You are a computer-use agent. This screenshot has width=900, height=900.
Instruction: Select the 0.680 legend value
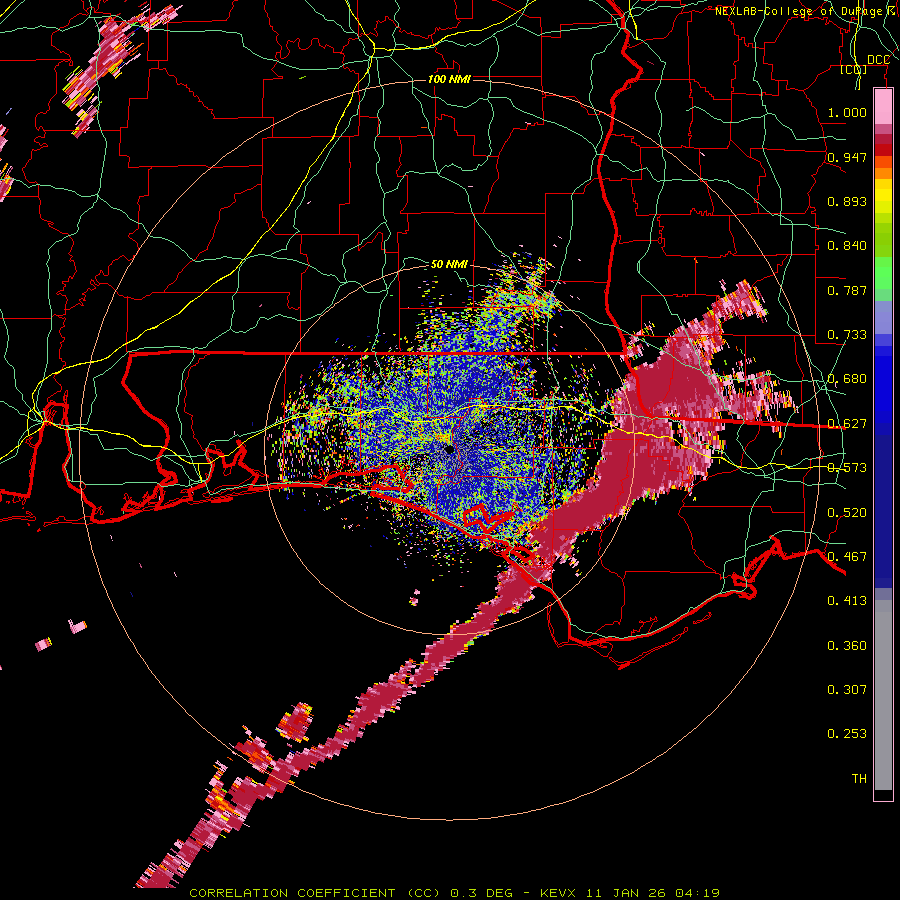point(847,379)
